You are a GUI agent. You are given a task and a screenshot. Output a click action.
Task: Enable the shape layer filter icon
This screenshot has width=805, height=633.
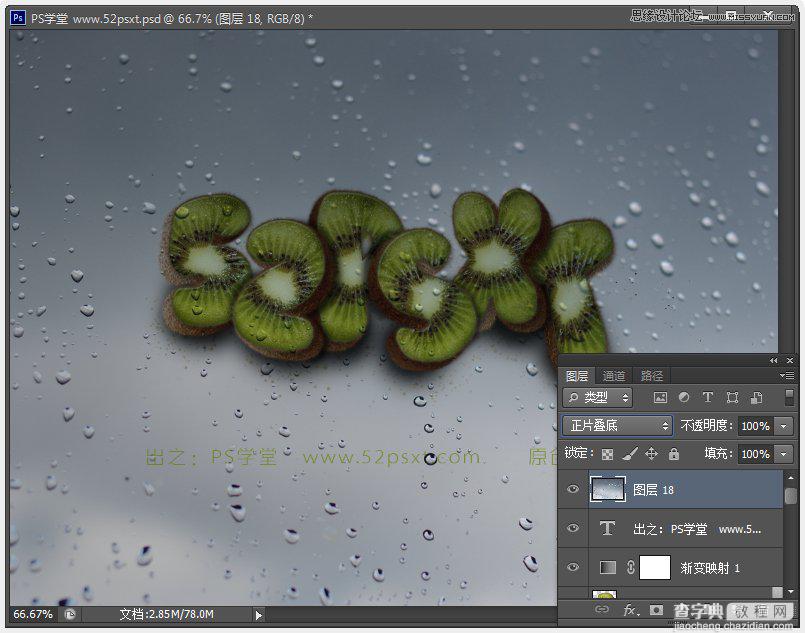732,397
